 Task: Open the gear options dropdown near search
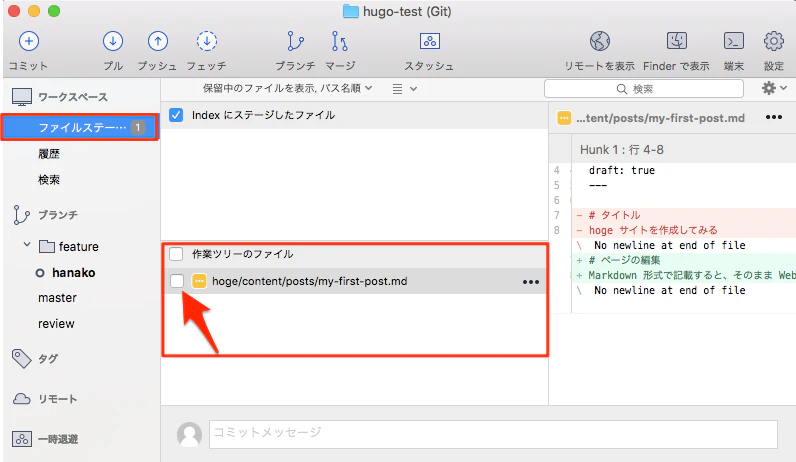point(774,88)
